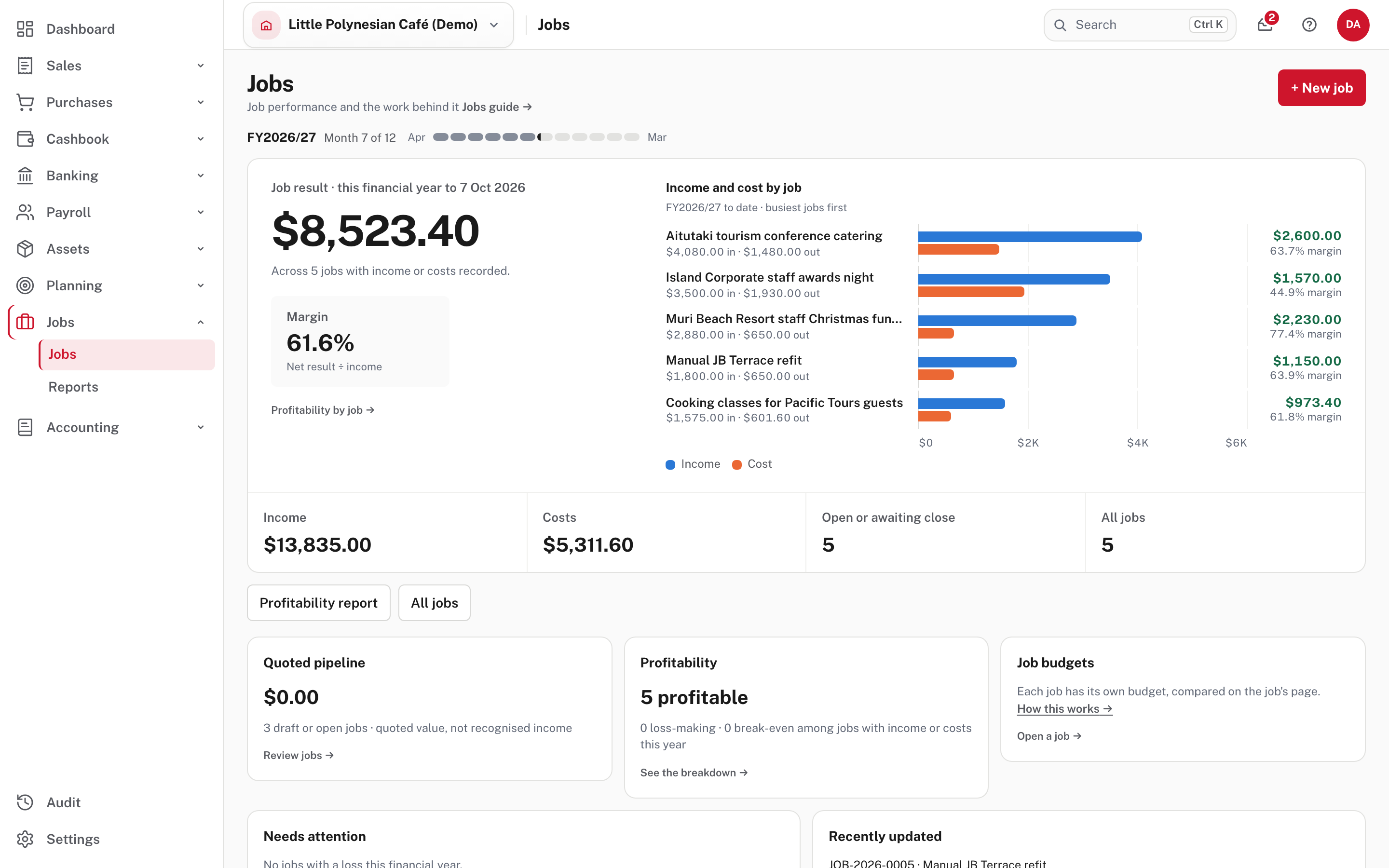Click the 5 profitable heading

694,697
